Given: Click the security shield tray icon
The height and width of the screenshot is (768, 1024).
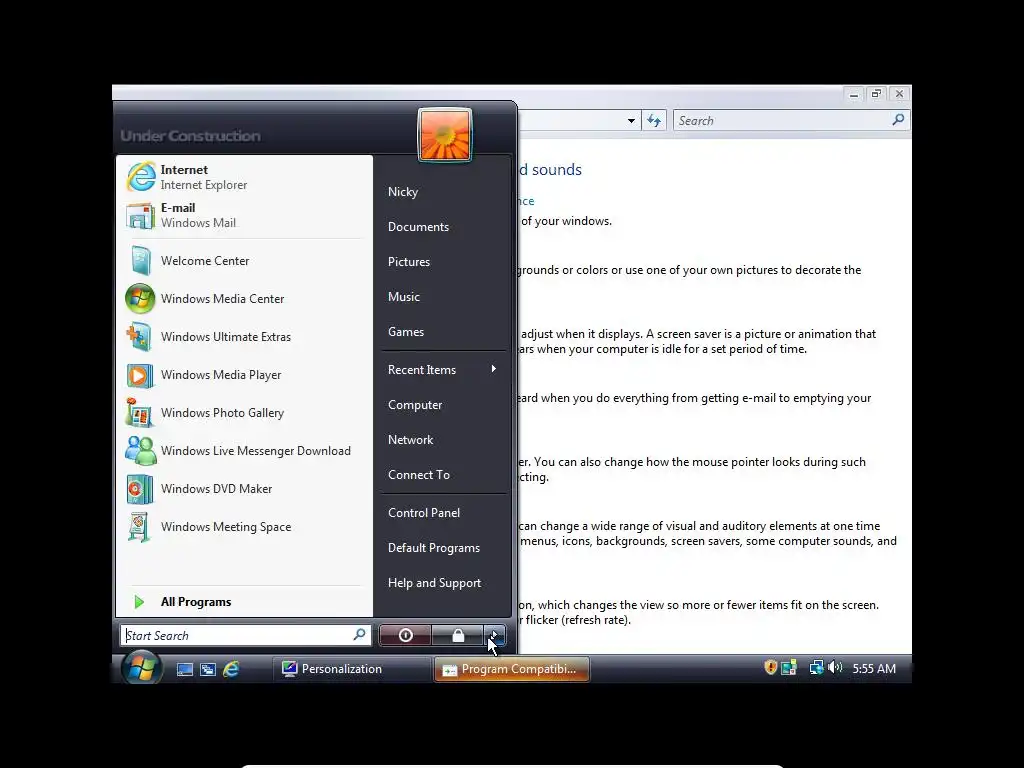Looking at the screenshot, I should click(x=771, y=667).
